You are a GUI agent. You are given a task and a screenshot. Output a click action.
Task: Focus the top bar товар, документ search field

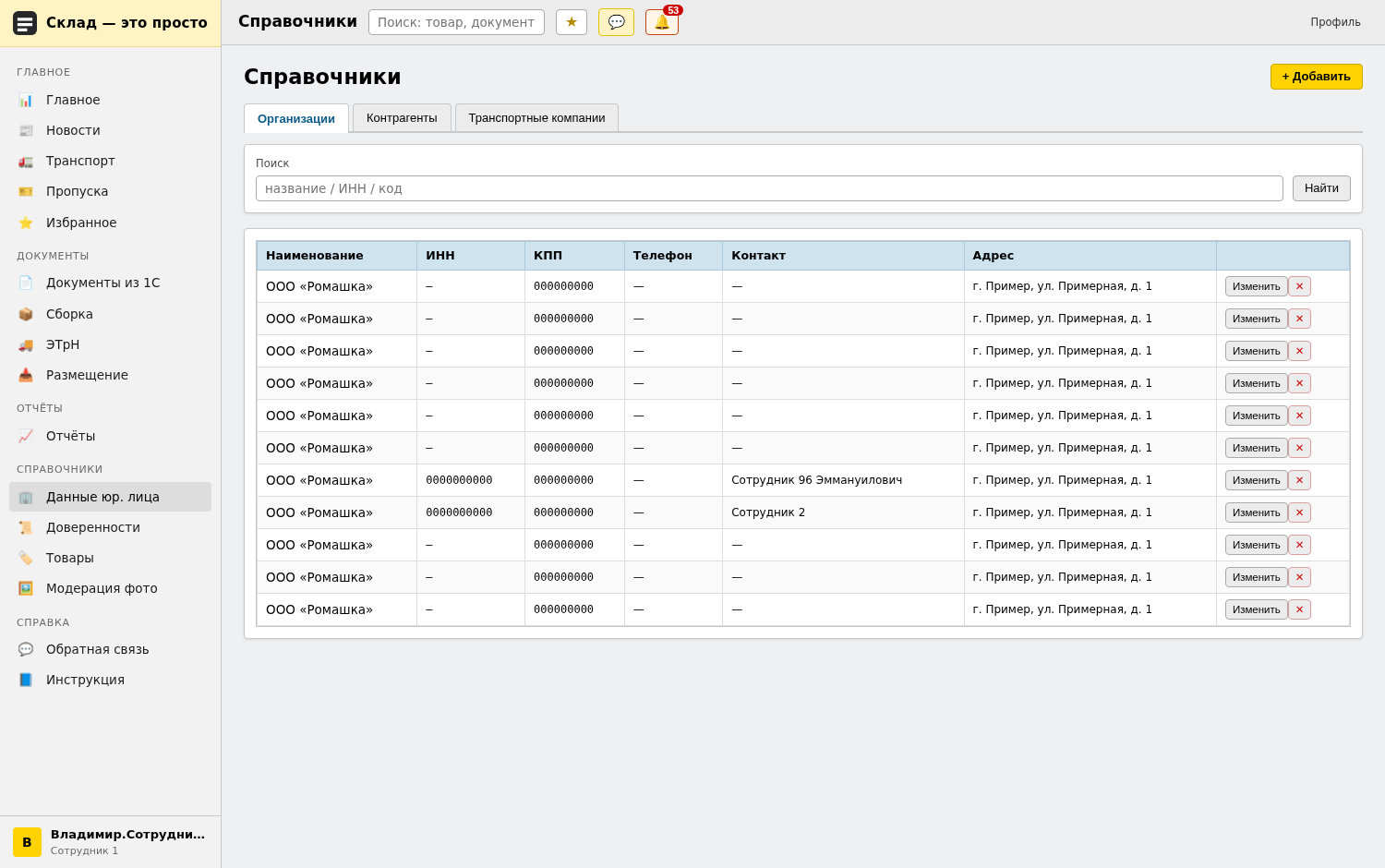pyautogui.click(x=456, y=22)
